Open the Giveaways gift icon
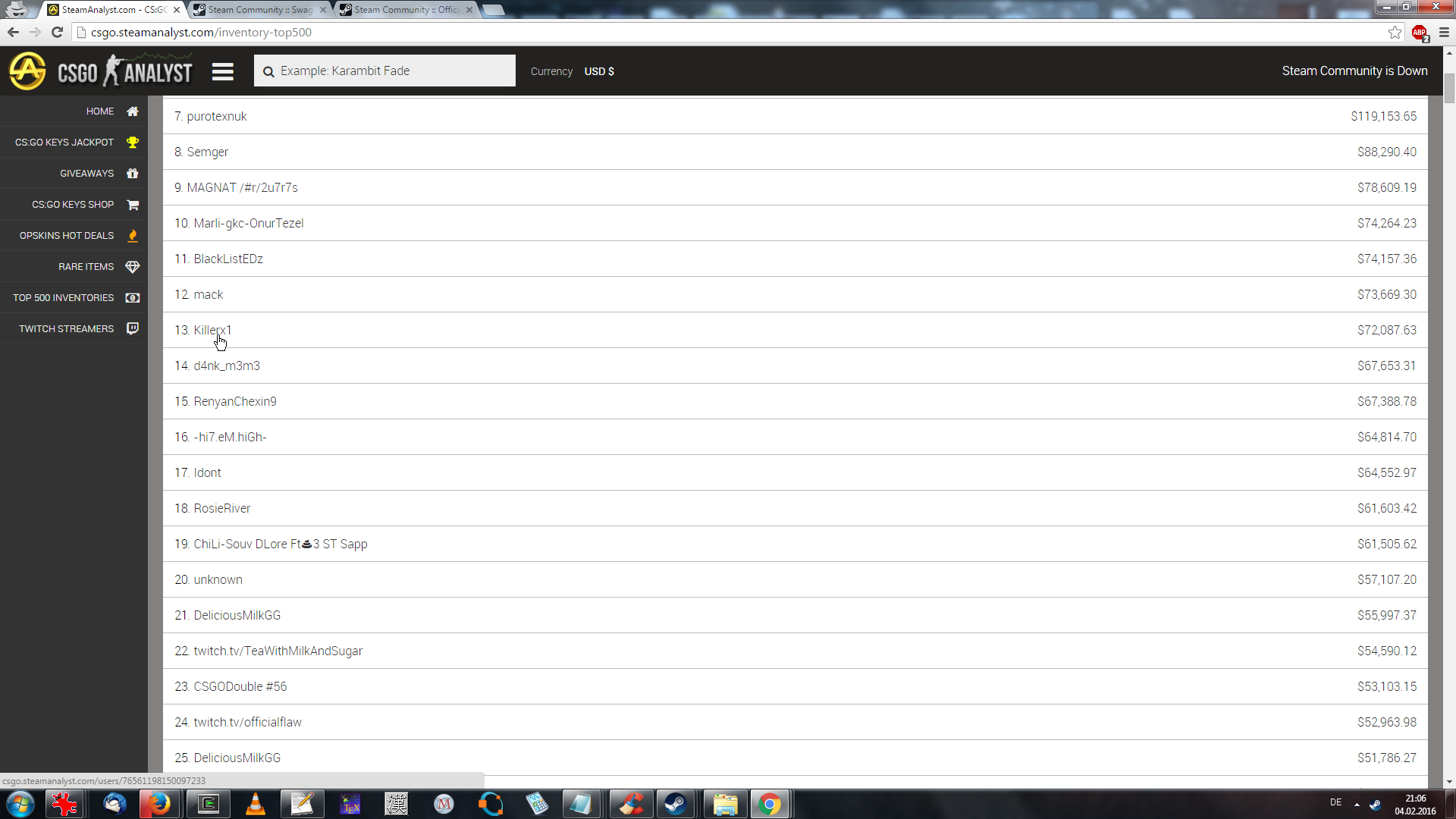The width and height of the screenshot is (1456, 819). [133, 174]
